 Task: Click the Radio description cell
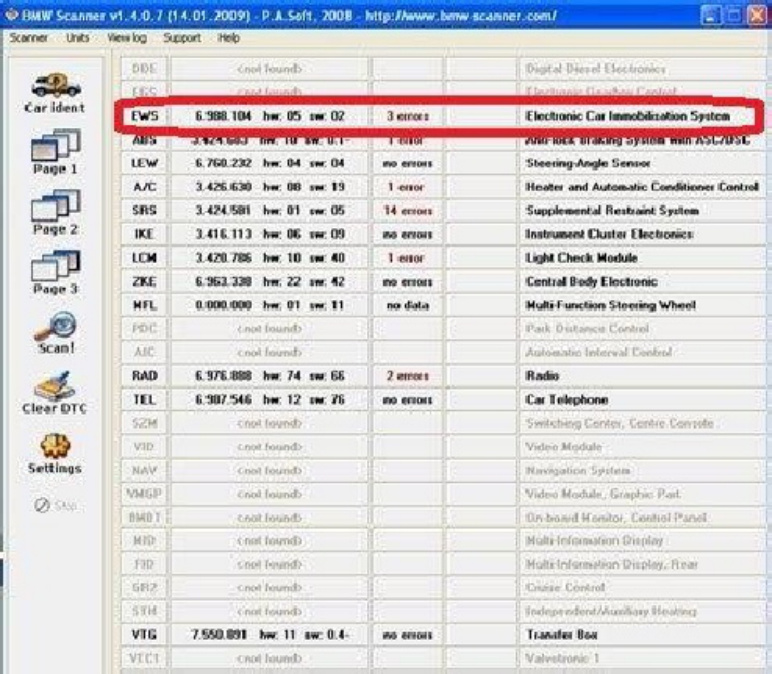tap(642, 376)
